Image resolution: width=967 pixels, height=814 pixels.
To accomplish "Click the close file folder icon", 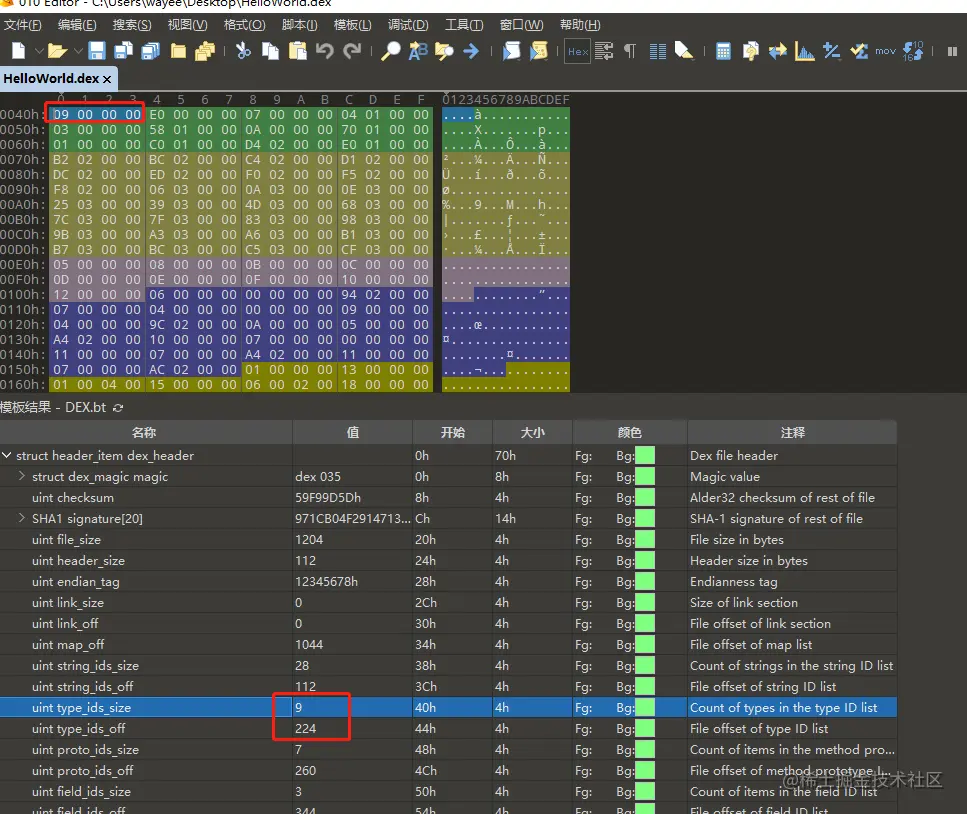I will 178,51.
